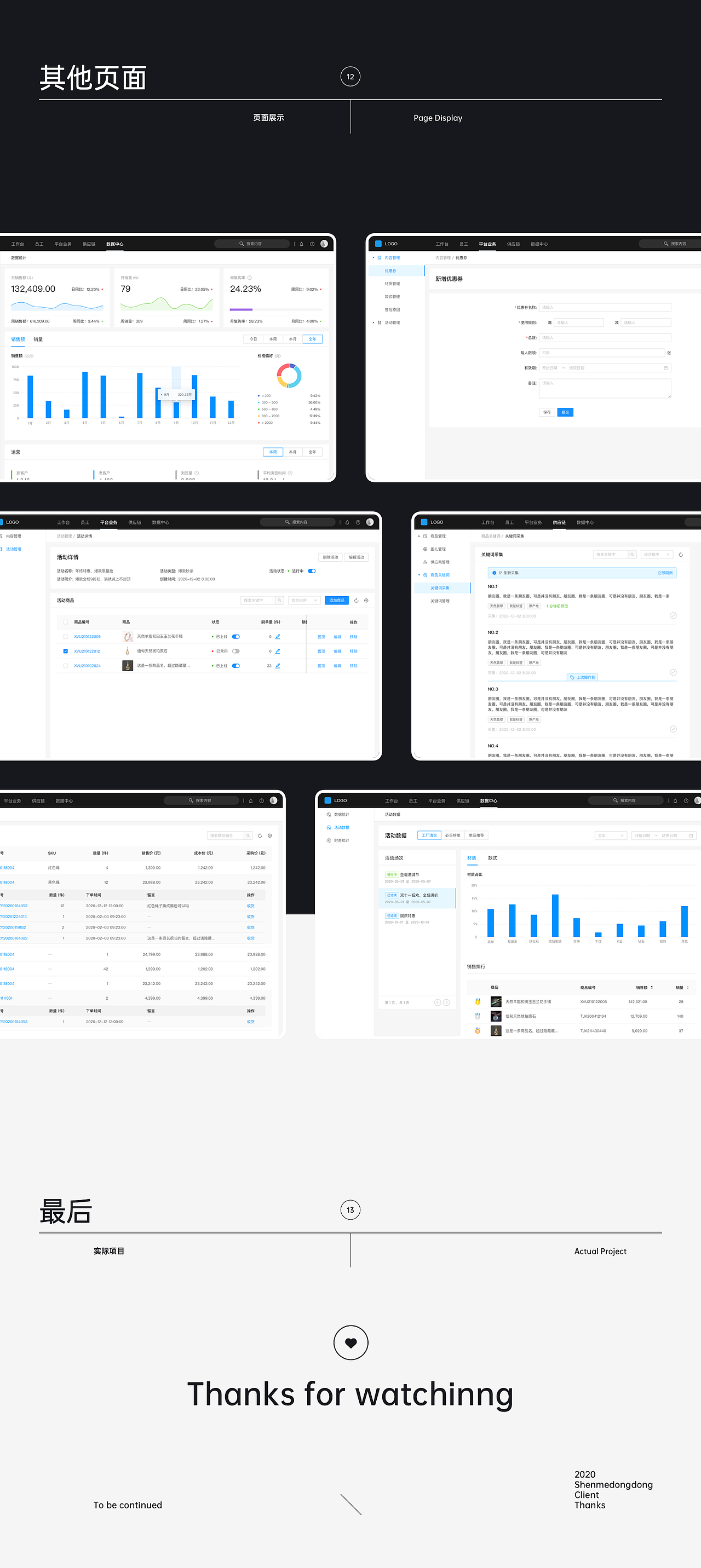
Task: Check the checkbox for row XVU210122005
Action: click(x=66, y=637)
